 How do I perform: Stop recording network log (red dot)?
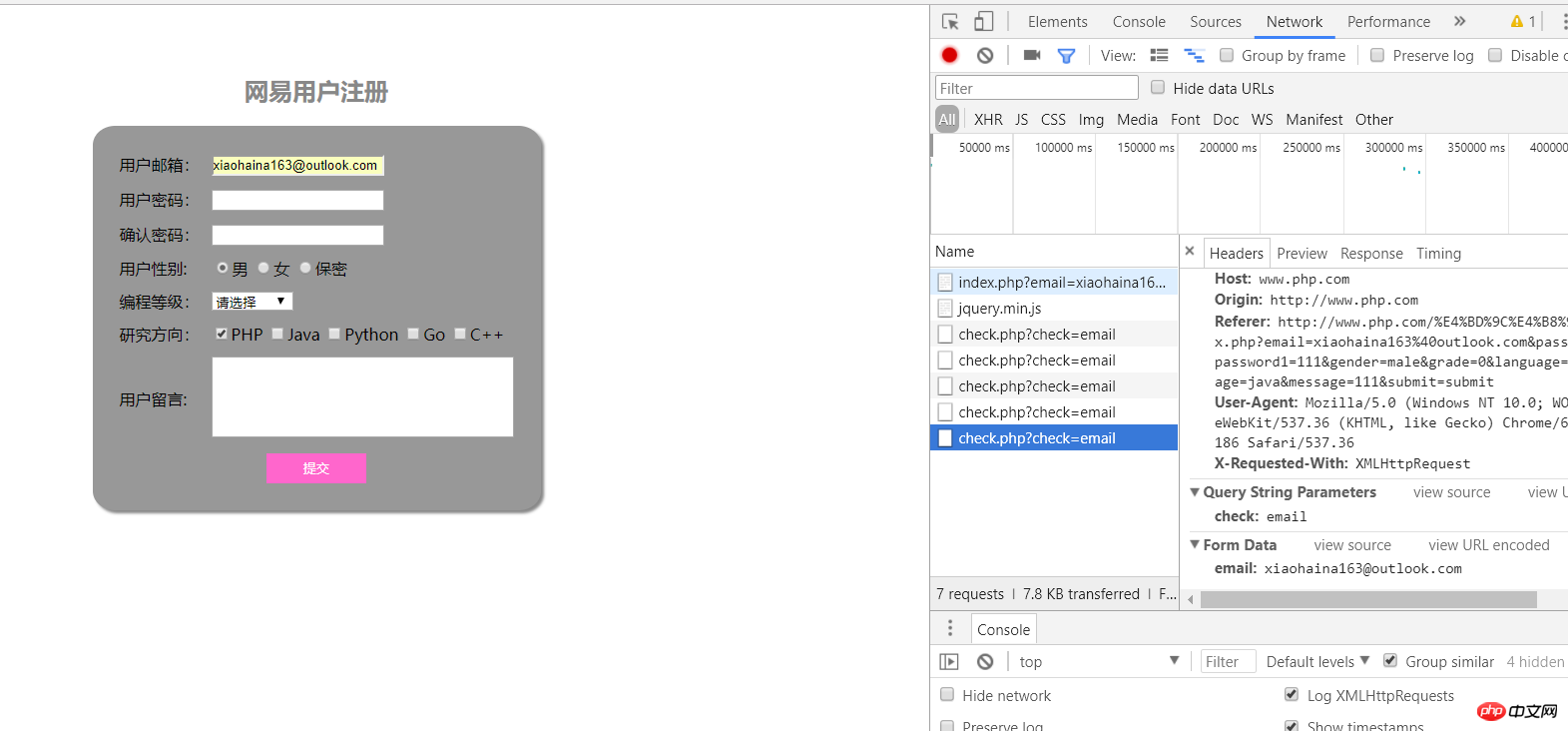[x=949, y=55]
